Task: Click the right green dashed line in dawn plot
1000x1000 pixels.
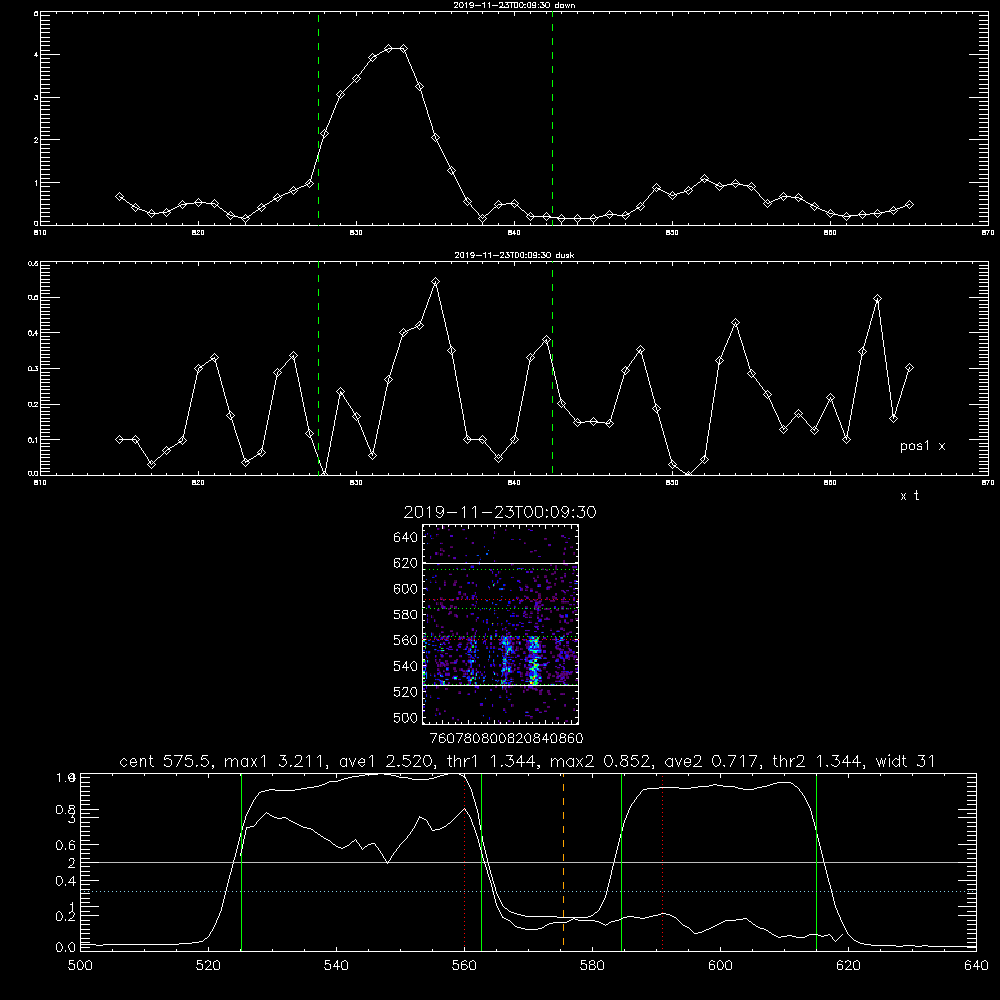Action: [x=552, y=118]
